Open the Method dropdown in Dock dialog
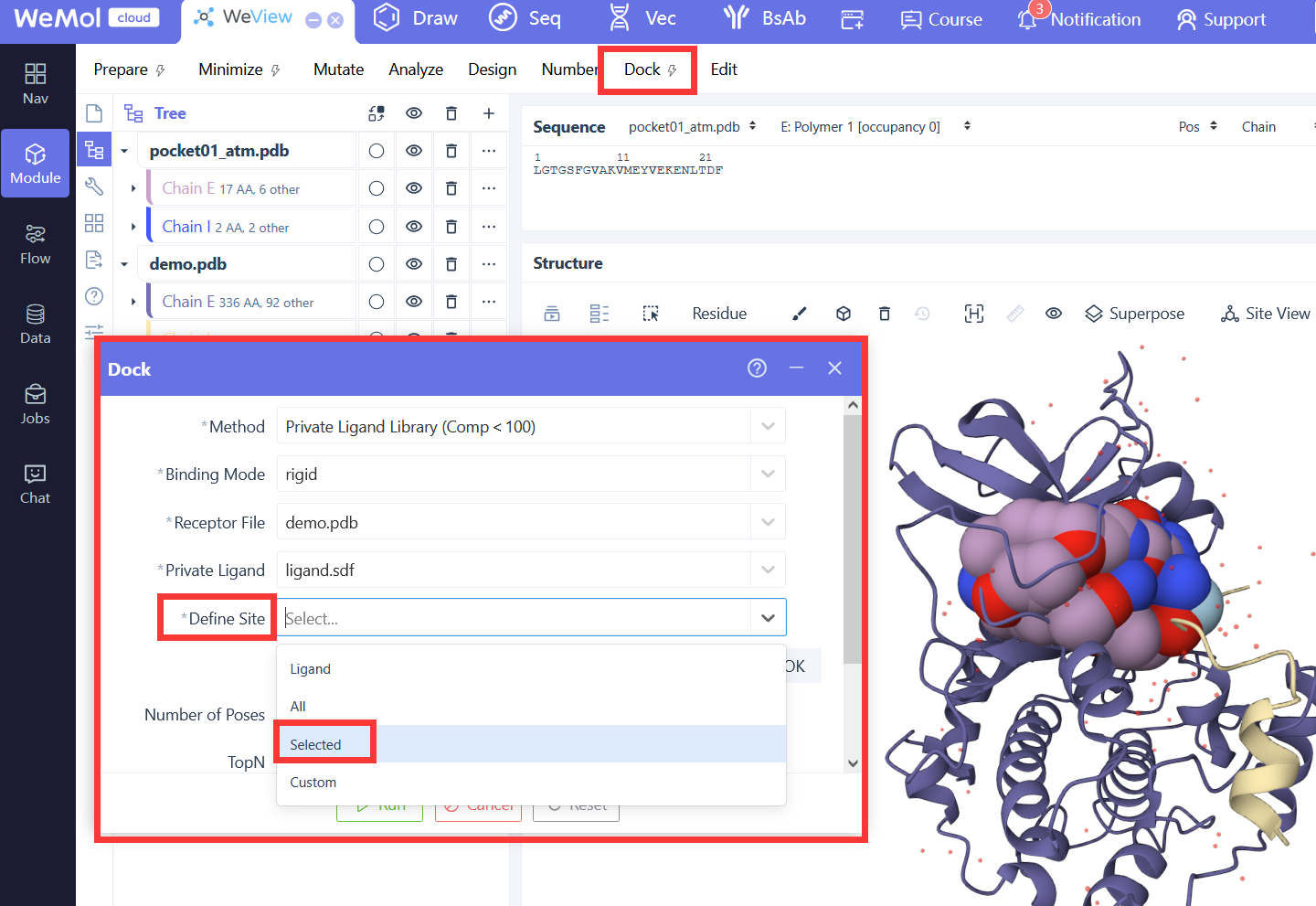 click(x=531, y=426)
